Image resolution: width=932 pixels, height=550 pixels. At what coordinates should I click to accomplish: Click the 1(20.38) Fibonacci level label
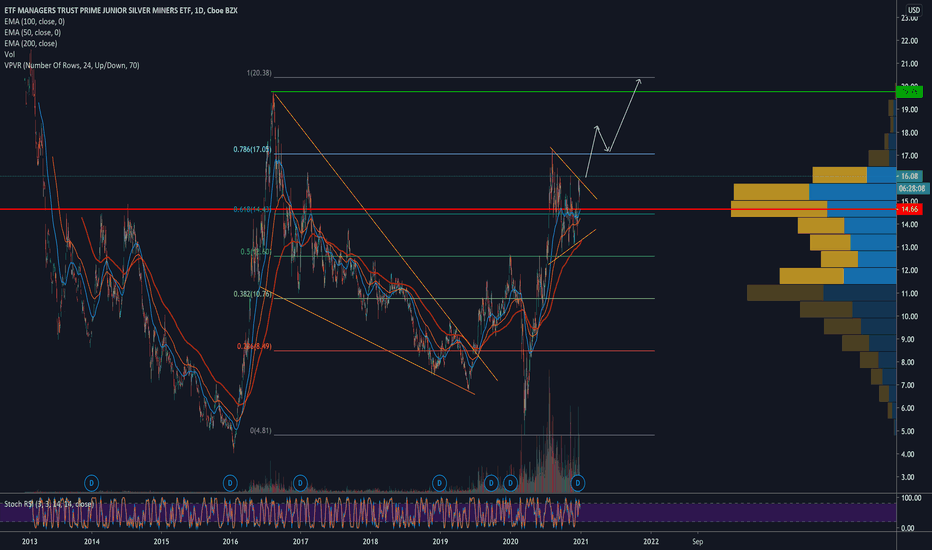click(259, 73)
